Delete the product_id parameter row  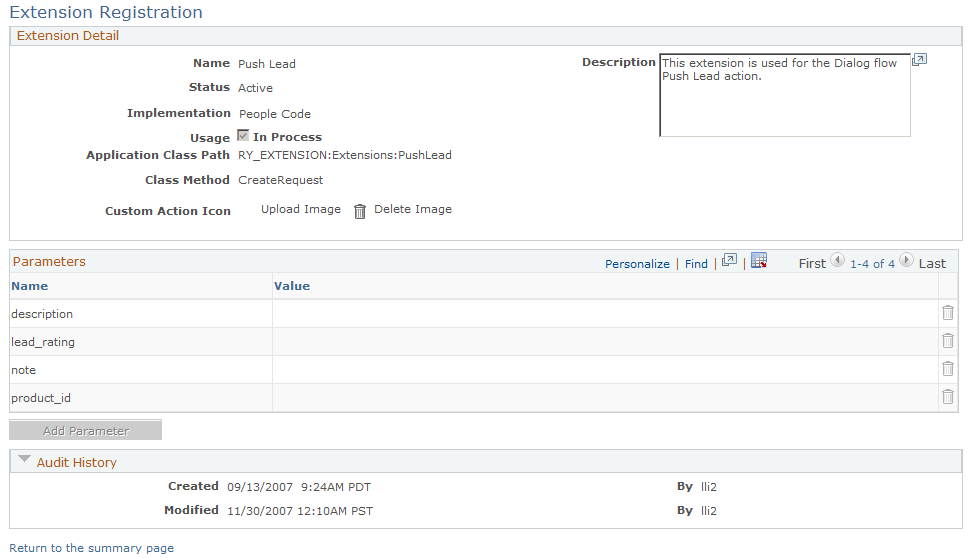(x=948, y=397)
